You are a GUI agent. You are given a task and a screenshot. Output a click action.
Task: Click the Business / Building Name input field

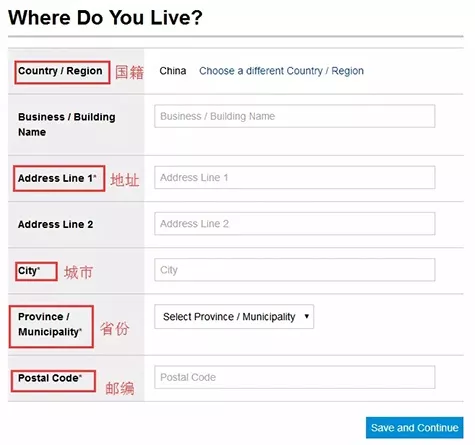[x=295, y=116]
